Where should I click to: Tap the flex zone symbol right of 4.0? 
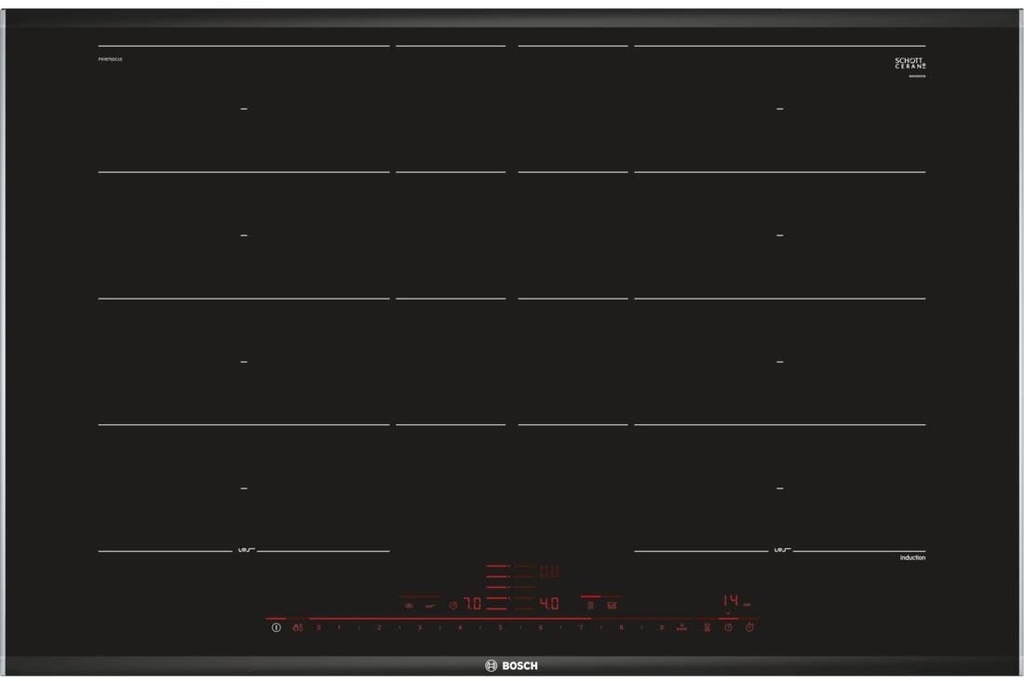pyautogui.click(x=590, y=605)
